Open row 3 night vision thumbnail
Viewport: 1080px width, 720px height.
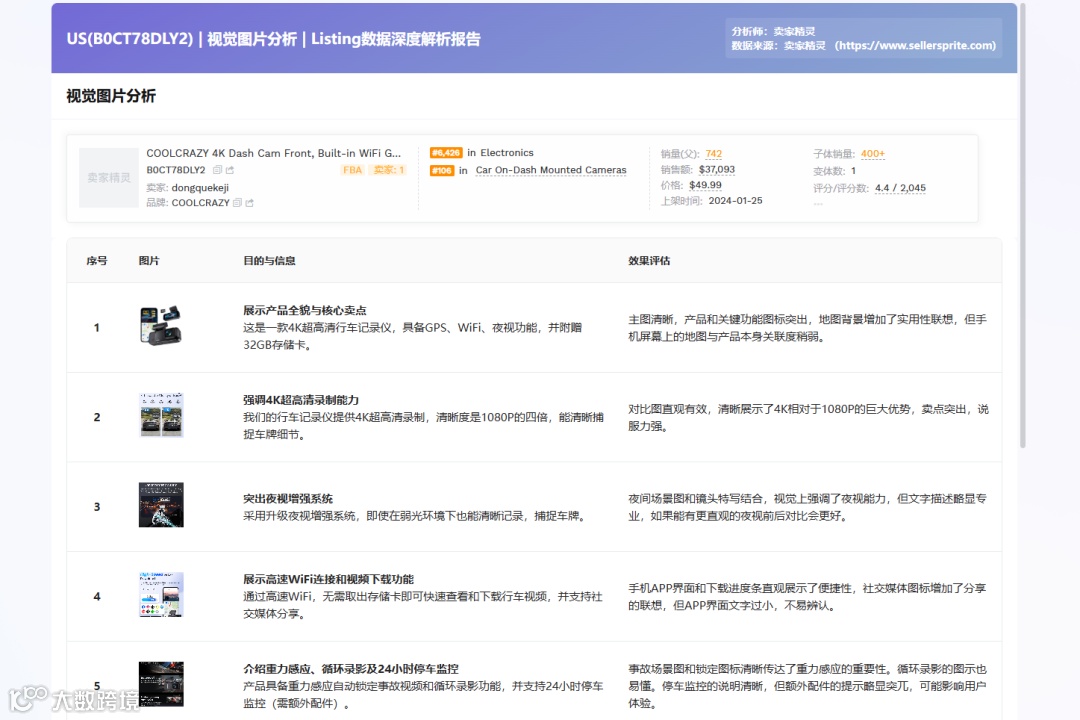161,505
